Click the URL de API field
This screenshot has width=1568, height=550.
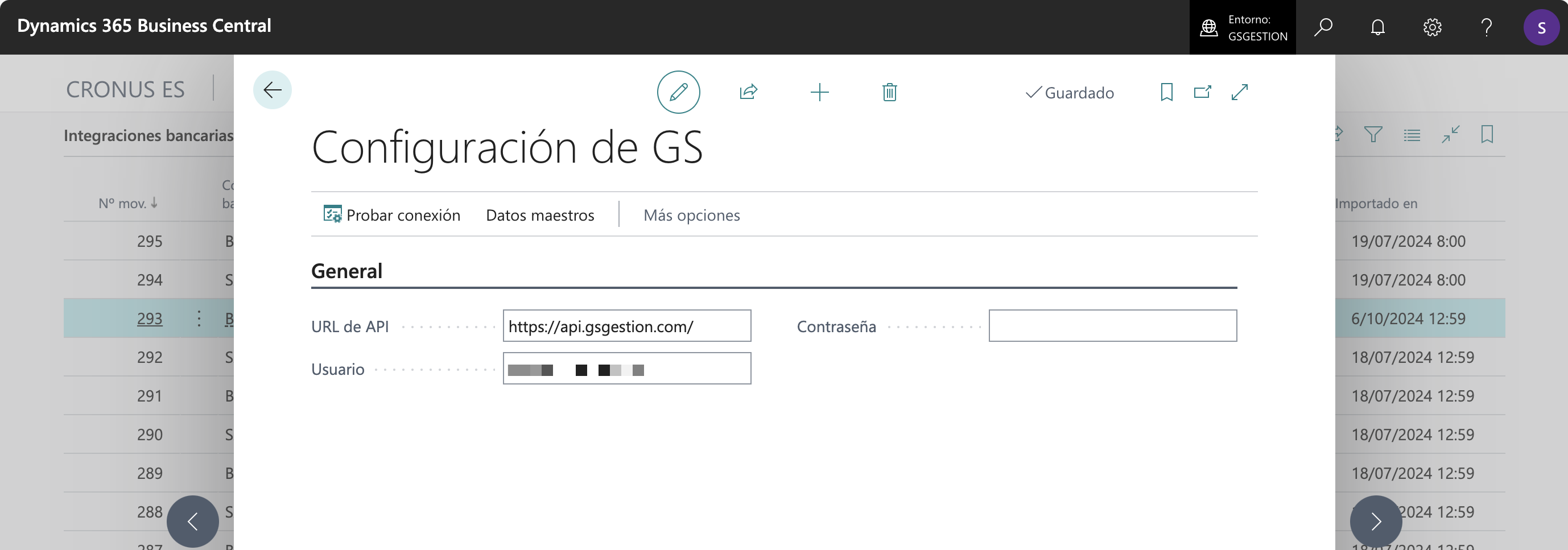tap(627, 326)
